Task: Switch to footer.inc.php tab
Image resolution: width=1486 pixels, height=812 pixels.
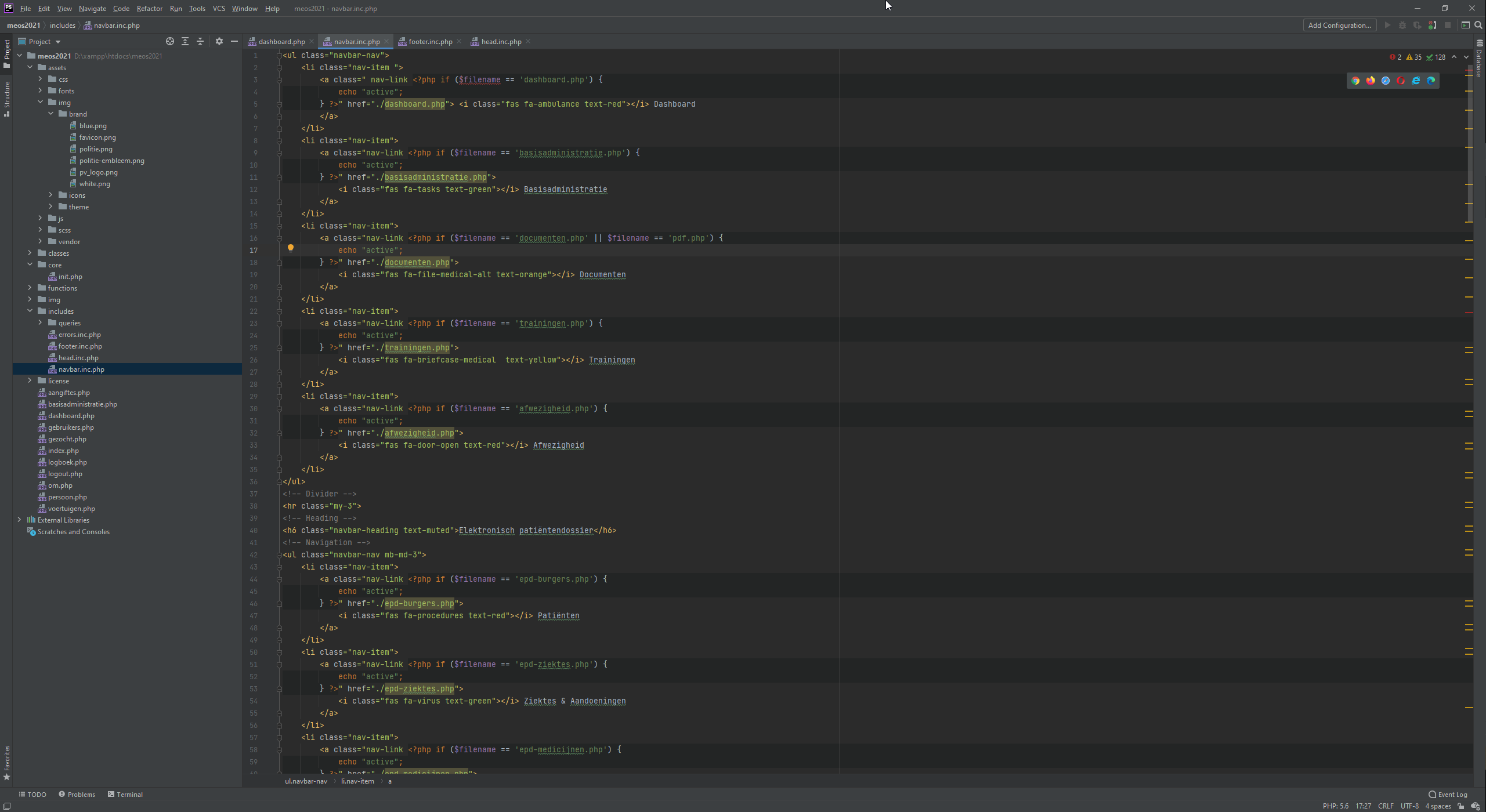Action: [429, 41]
